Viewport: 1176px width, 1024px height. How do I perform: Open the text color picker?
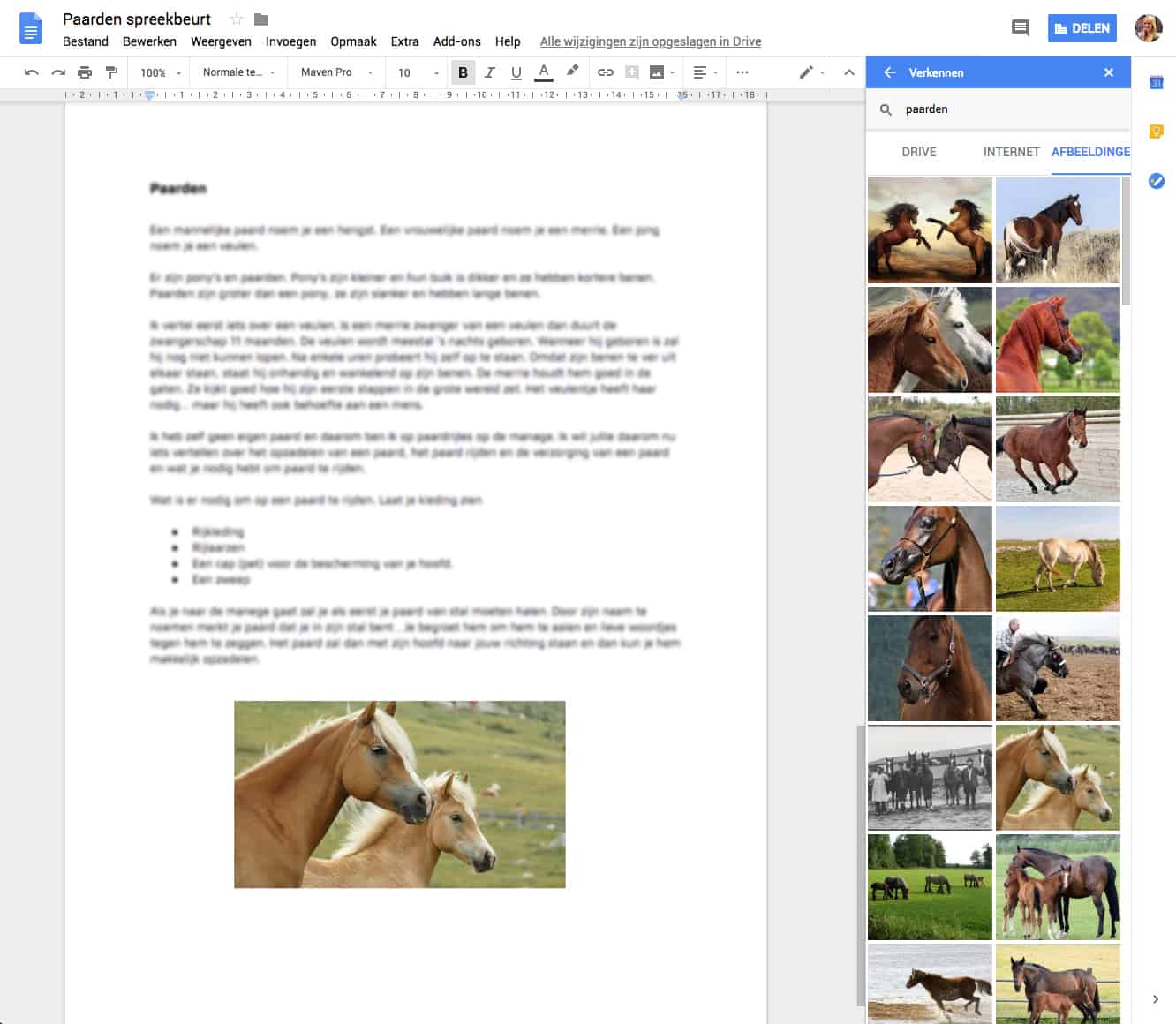544,72
